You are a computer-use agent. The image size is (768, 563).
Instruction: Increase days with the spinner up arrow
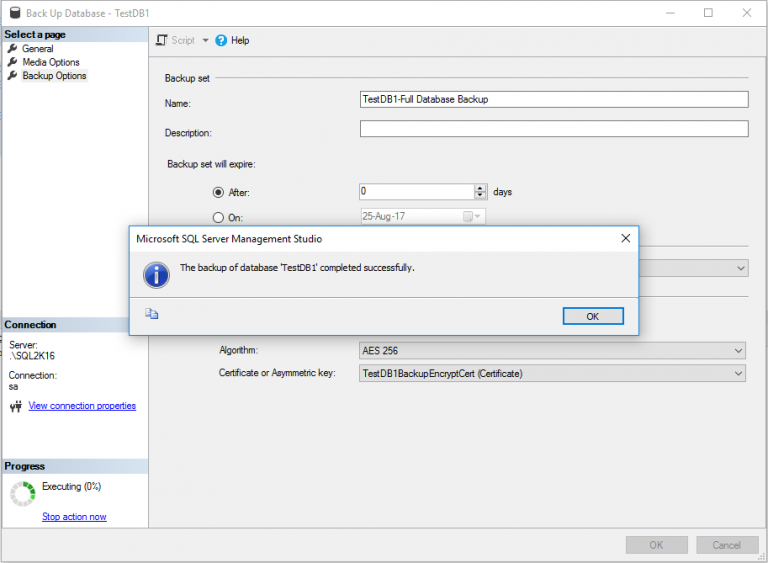tap(480, 188)
